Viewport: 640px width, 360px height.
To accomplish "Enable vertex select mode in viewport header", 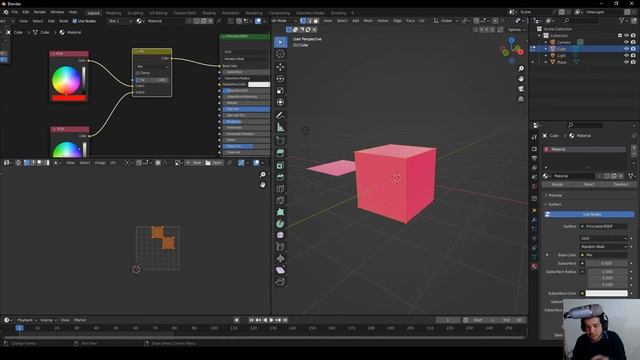I will click(303, 21).
